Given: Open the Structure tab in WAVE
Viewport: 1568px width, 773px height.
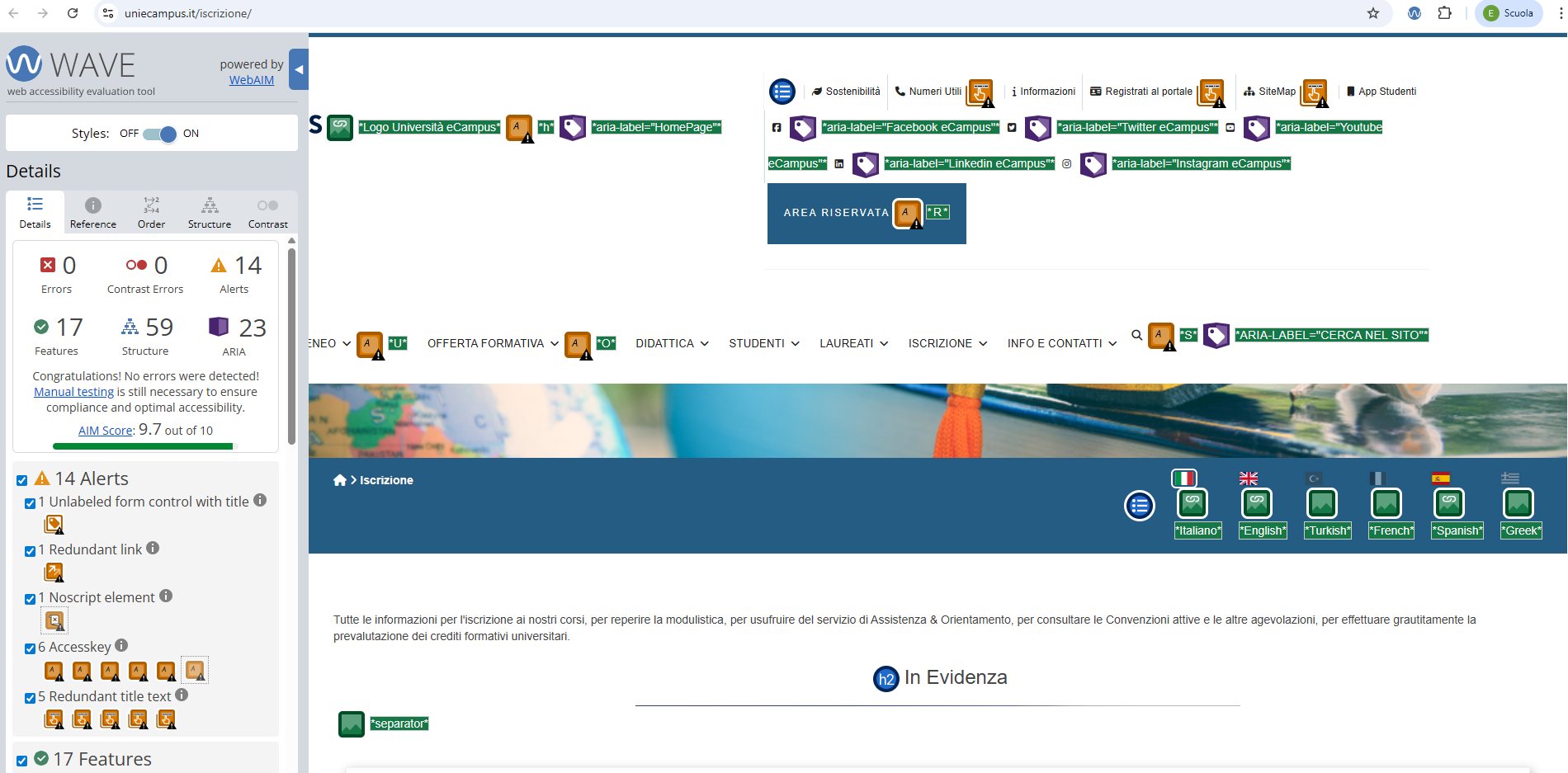Looking at the screenshot, I should pos(210,213).
